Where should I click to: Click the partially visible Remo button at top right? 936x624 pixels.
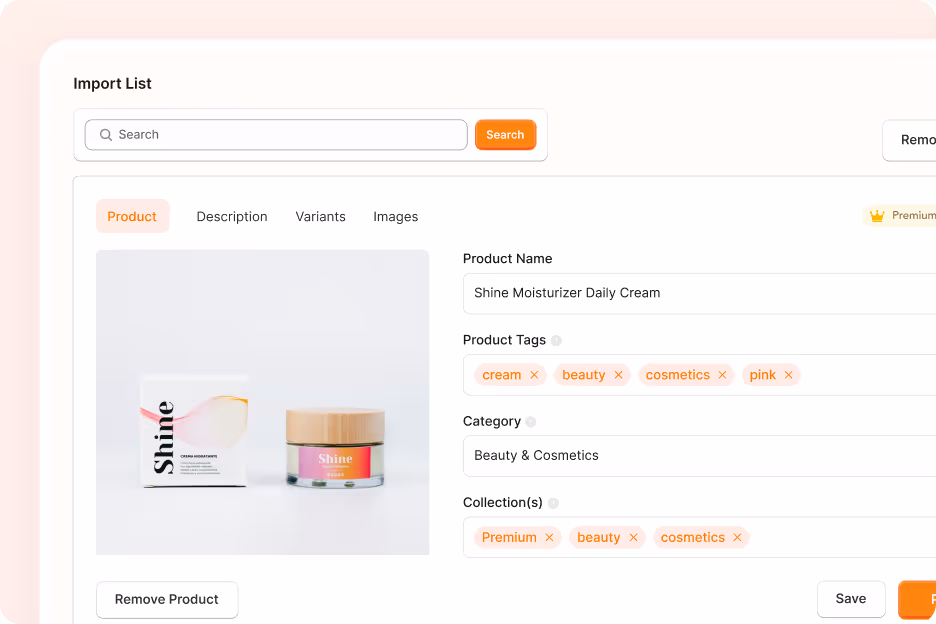coord(910,140)
